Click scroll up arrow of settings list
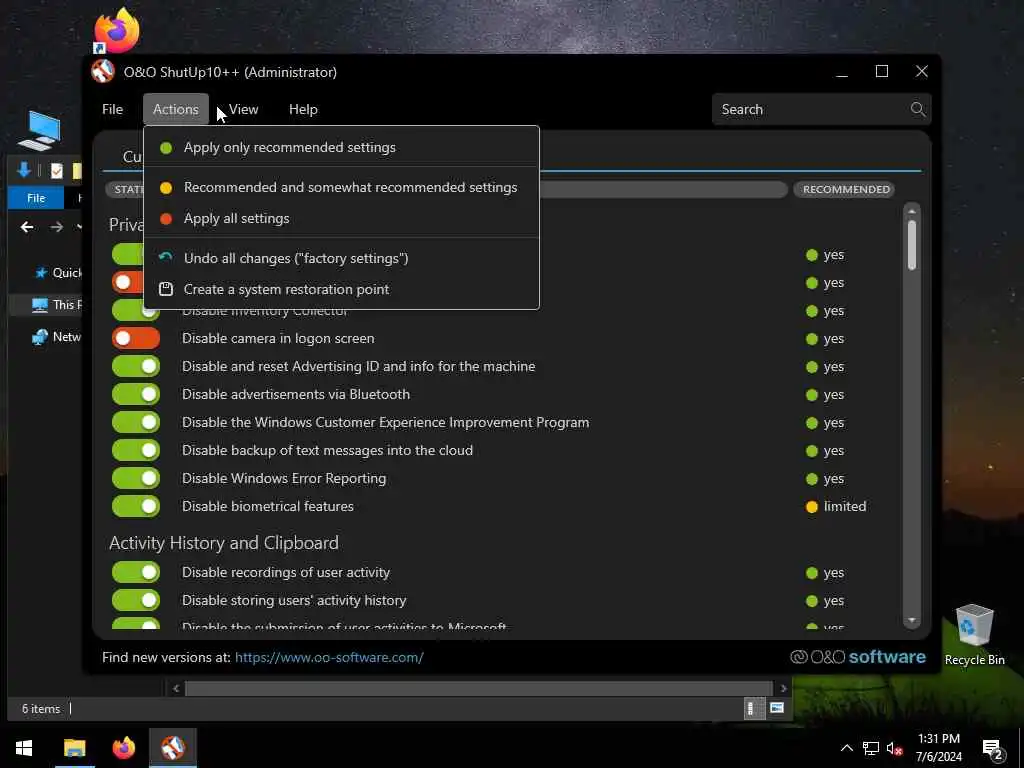This screenshot has width=1024, height=768. point(912,211)
